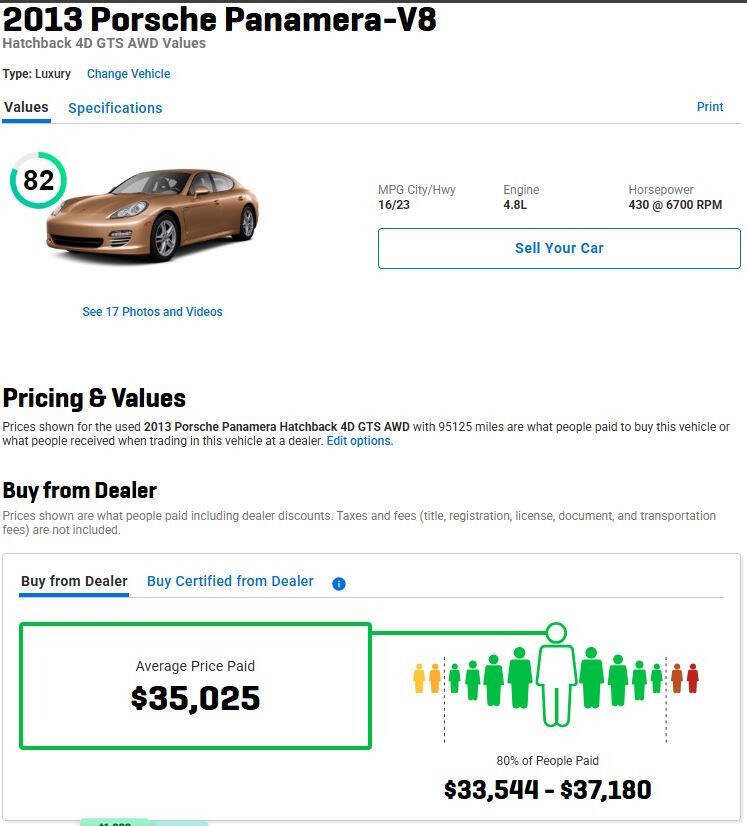This screenshot has height=826, width=747.
Task: Click the 430 @ 6700 RPM horsepower value
Action: [675, 205]
